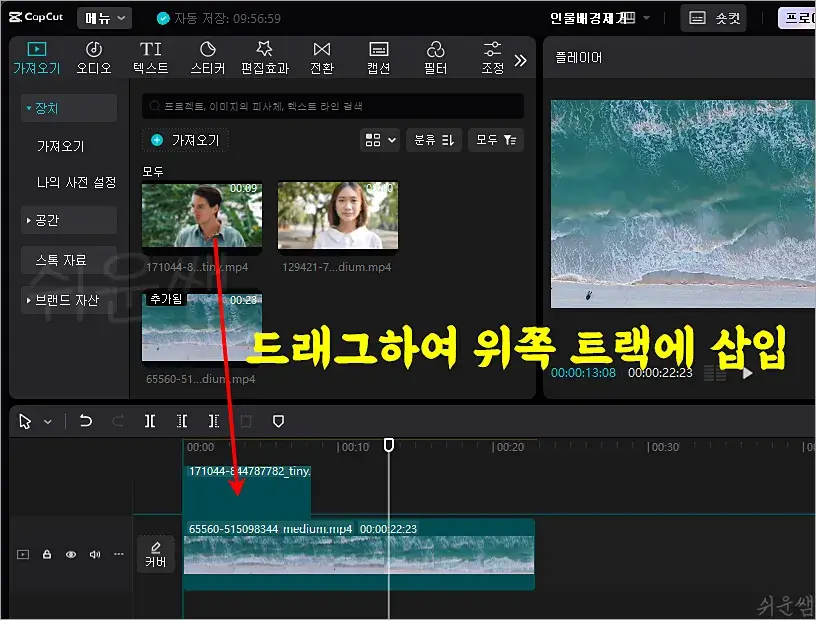
Task: Select the 65560-51...dium.mp4 ocean thumbnail
Action: click(x=202, y=325)
